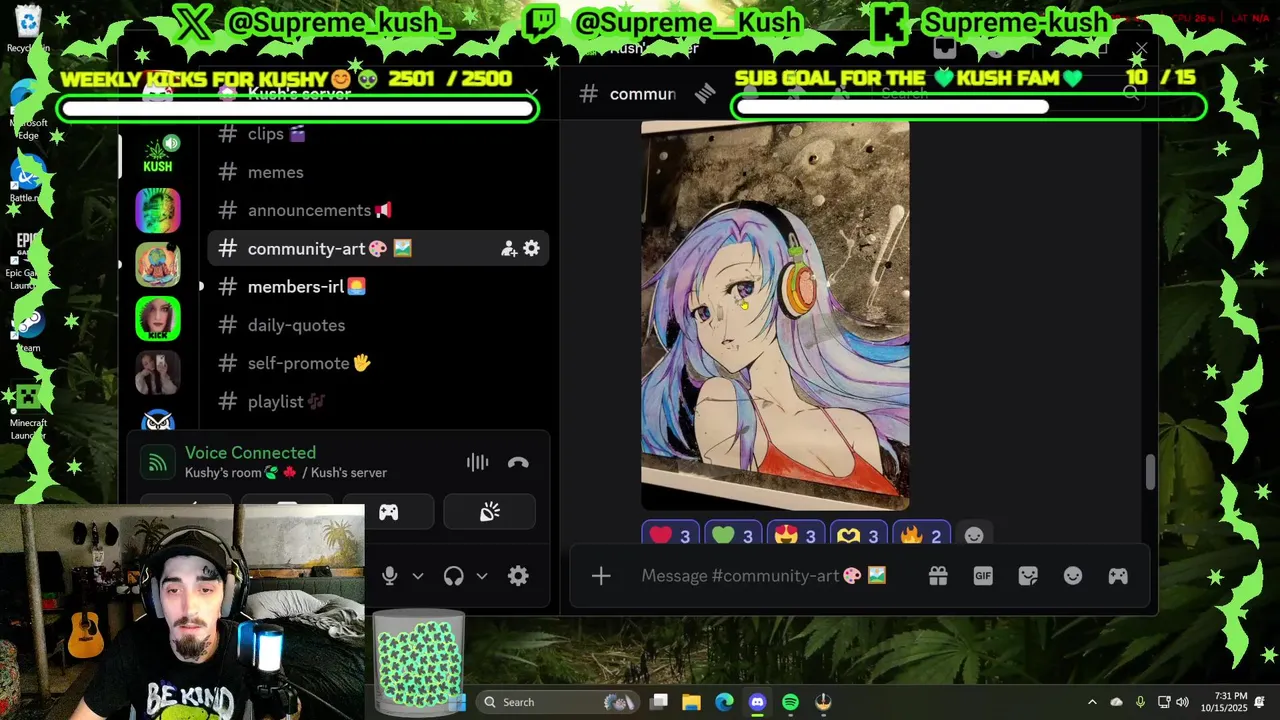This screenshot has height=720, width=1280.
Task: Open the apps gamepad icon in message bar
Action: pos(1118,576)
